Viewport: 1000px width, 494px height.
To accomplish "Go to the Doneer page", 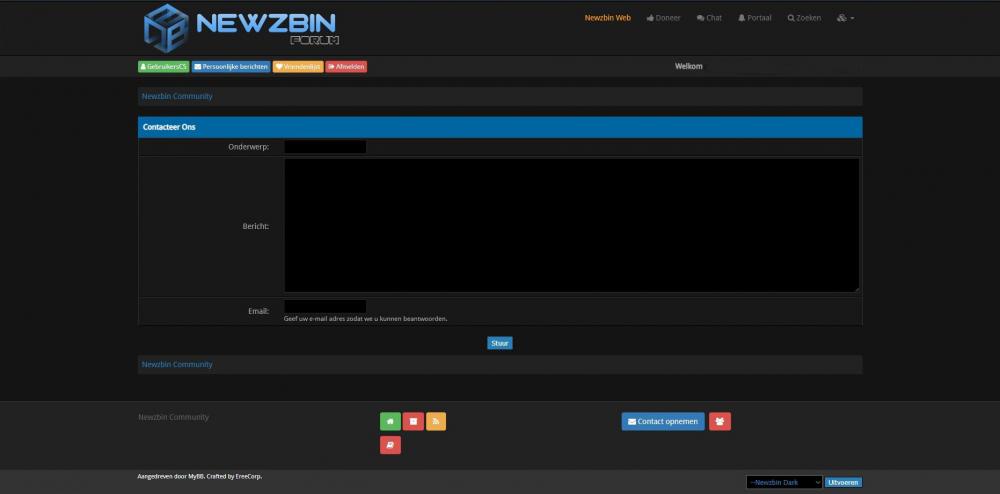I will (x=663, y=18).
